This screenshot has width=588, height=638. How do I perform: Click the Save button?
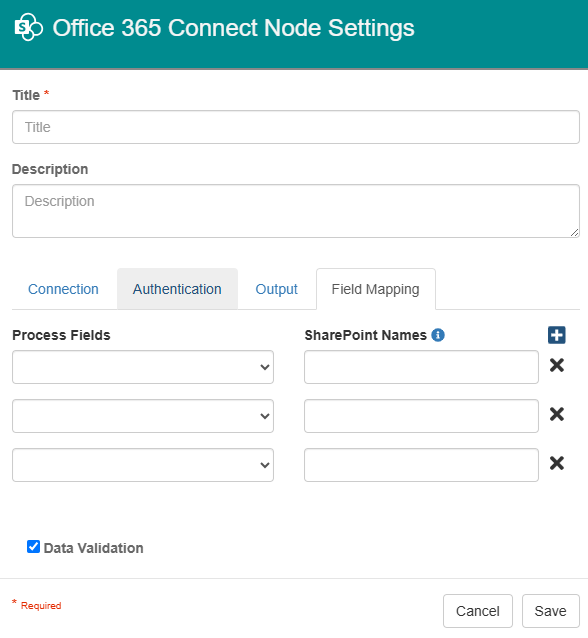pos(551,611)
